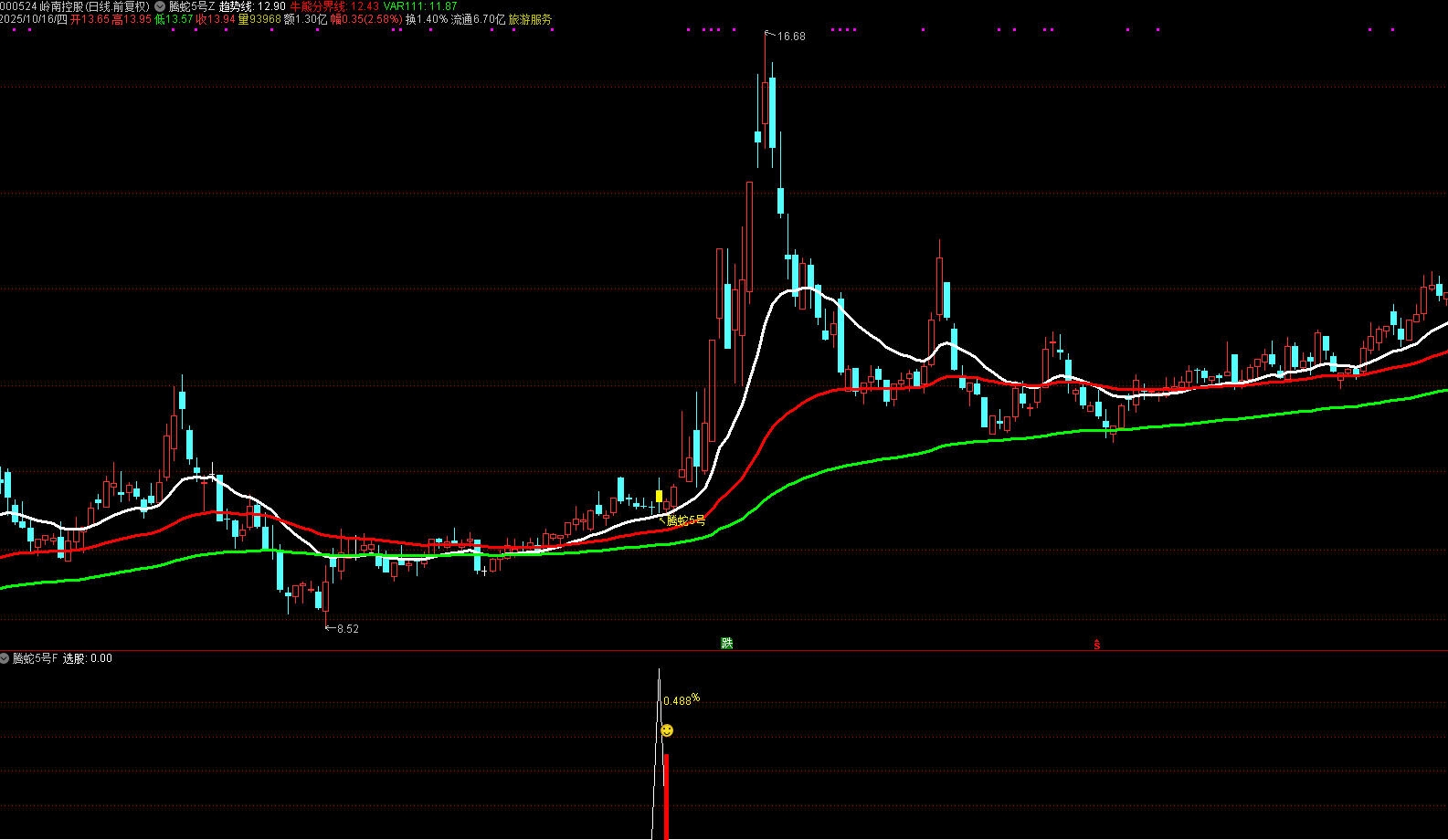Click the red $ marker on timeline
Image resolution: width=1448 pixels, height=840 pixels.
(x=1096, y=645)
